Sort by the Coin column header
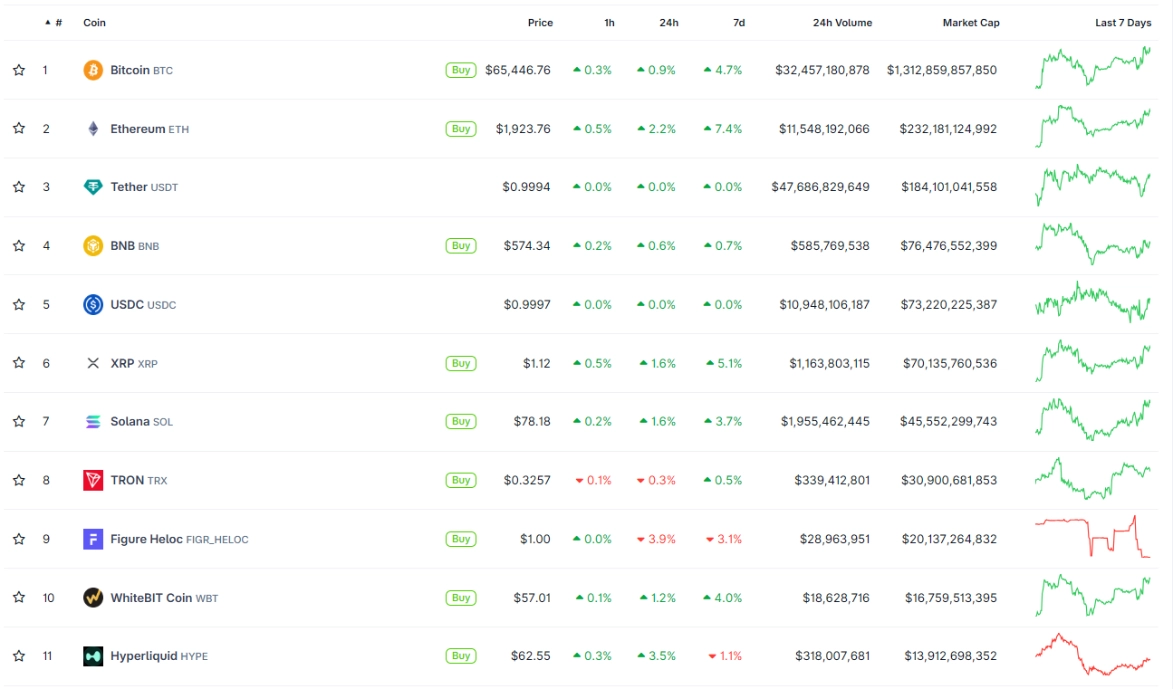 pos(94,23)
